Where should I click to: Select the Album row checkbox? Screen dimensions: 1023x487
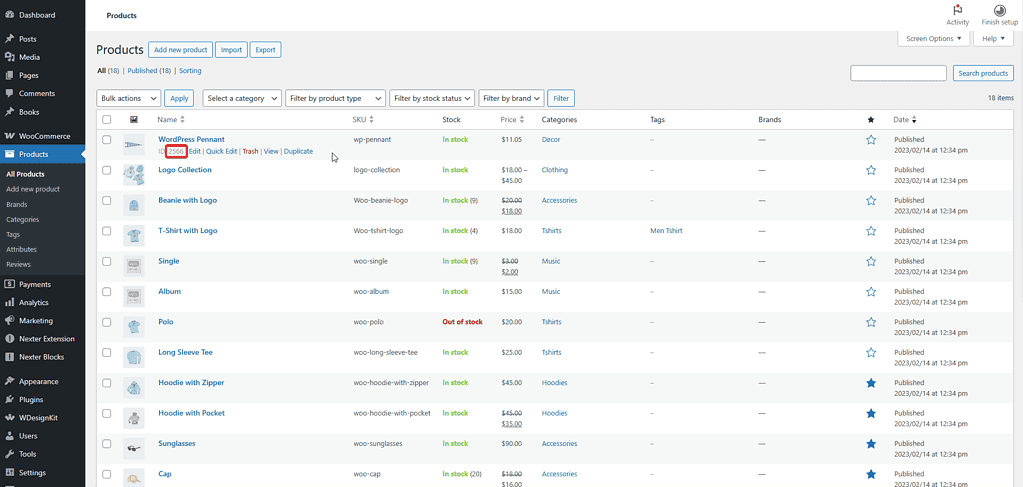click(x=107, y=292)
